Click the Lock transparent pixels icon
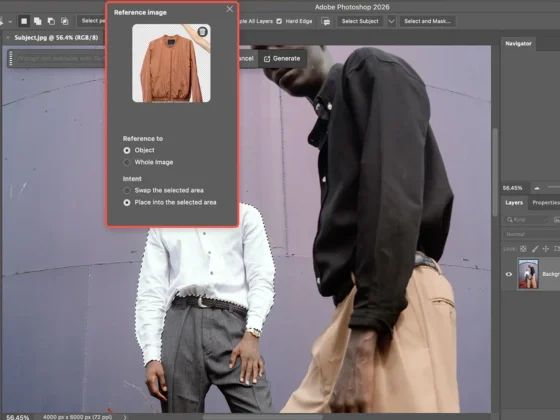 pyautogui.click(x=523, y=249)
